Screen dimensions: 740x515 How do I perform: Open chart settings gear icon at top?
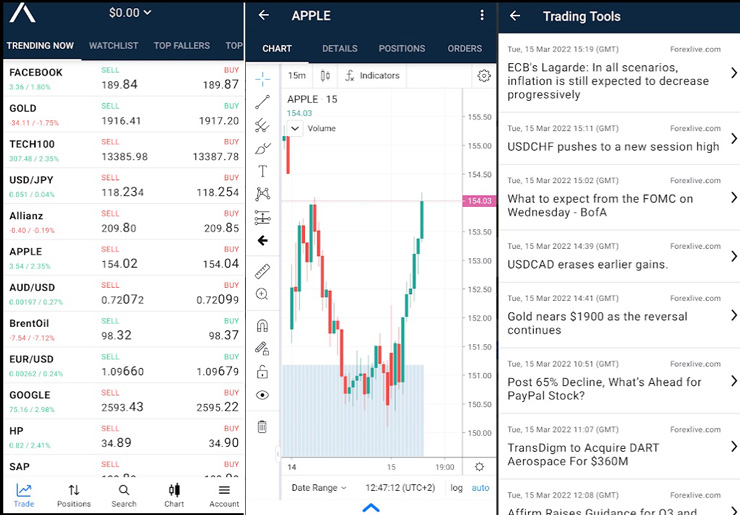click(484, 76)
